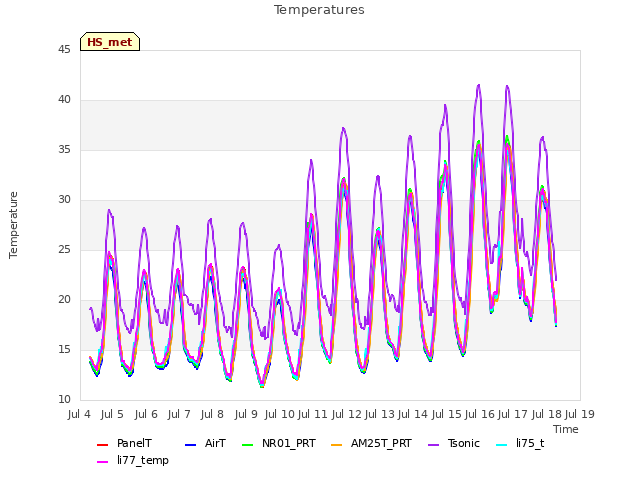The width and height of the screenshot is (640, 480).
Task: Click the green NR01_PRT legend swatch
Action: point(248,444)
